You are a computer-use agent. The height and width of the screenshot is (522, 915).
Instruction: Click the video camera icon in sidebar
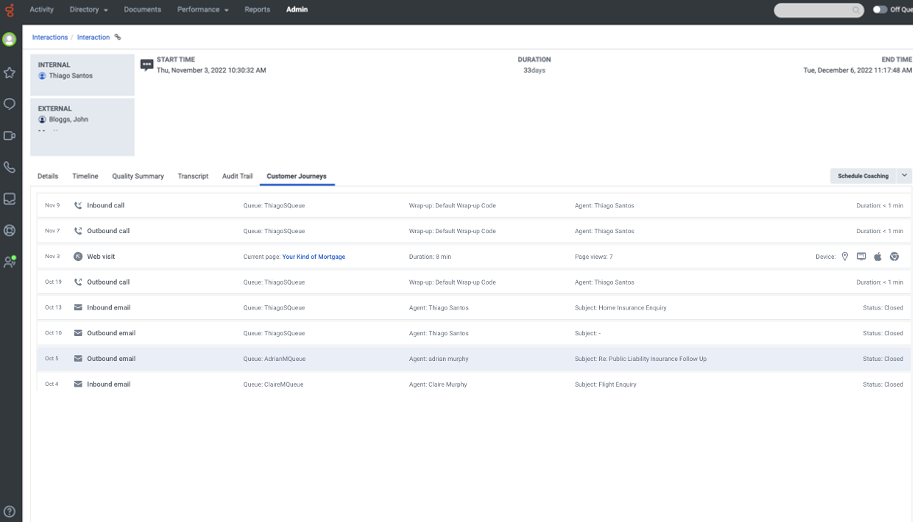click(x=10, y=136)
